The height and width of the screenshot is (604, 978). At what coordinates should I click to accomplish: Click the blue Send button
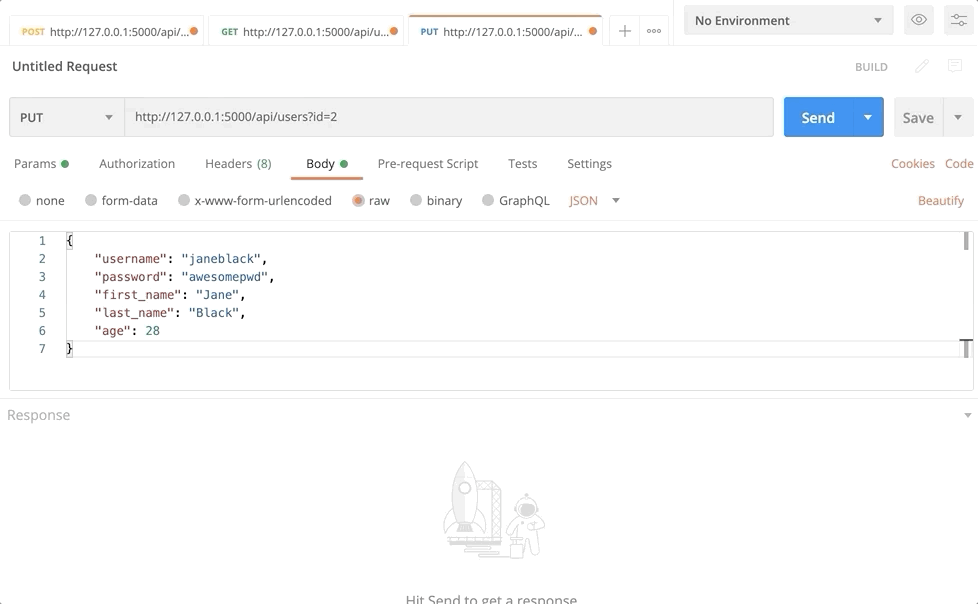point(817,117)
